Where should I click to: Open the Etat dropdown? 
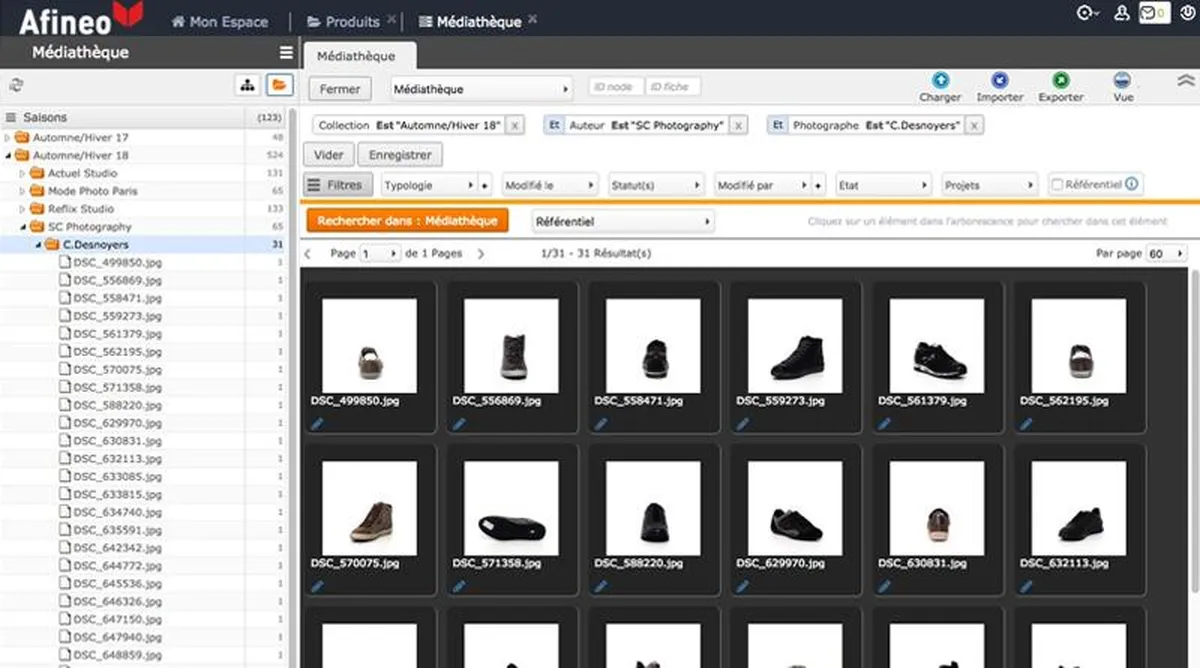point(884,185)
